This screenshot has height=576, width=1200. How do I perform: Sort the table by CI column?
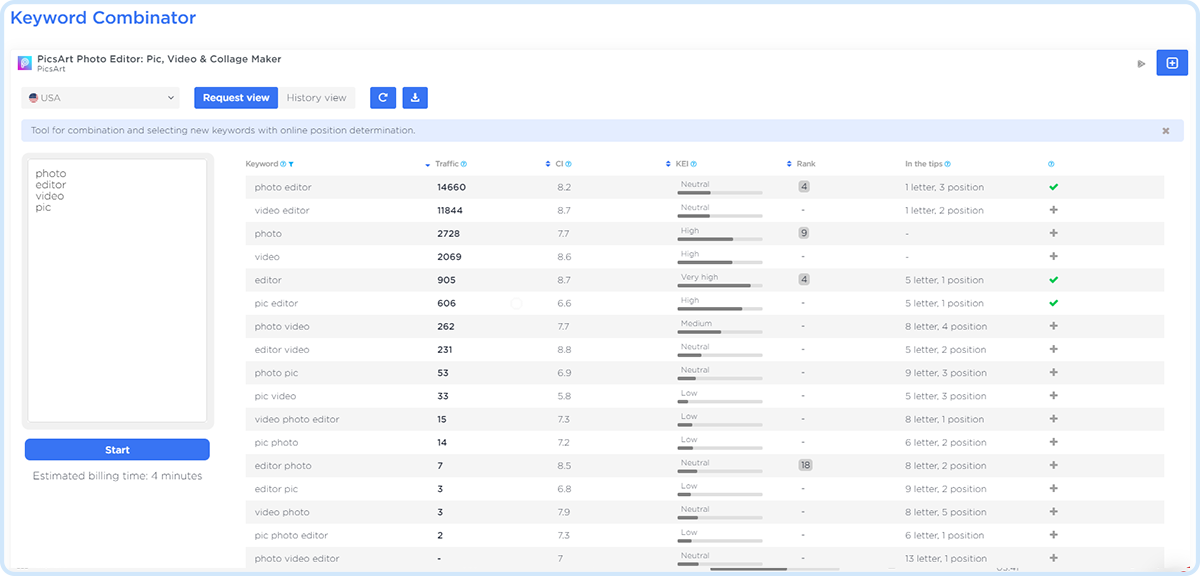pos(560,164)
